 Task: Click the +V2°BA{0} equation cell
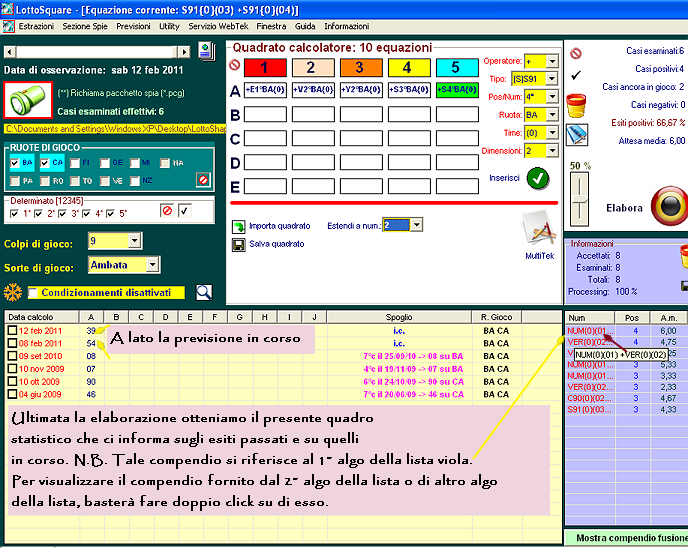[313, 90]
